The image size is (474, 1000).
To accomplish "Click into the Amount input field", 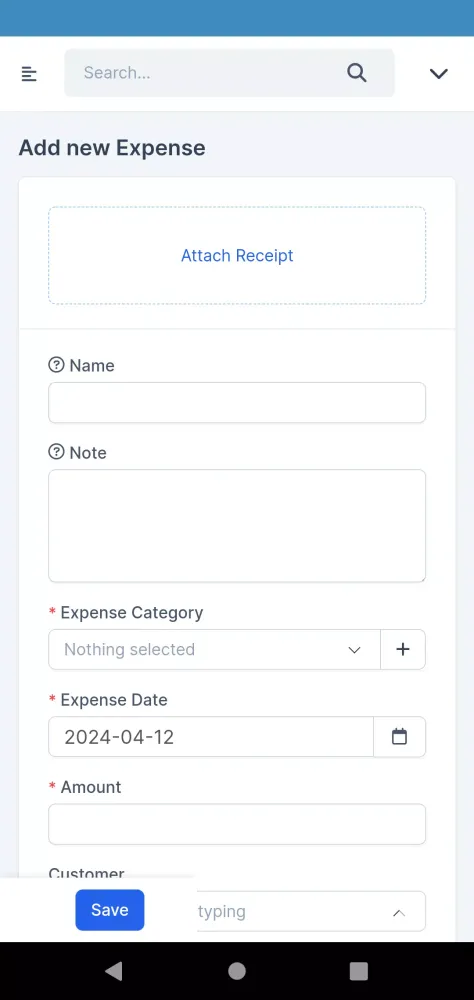I will coord(237,824).
